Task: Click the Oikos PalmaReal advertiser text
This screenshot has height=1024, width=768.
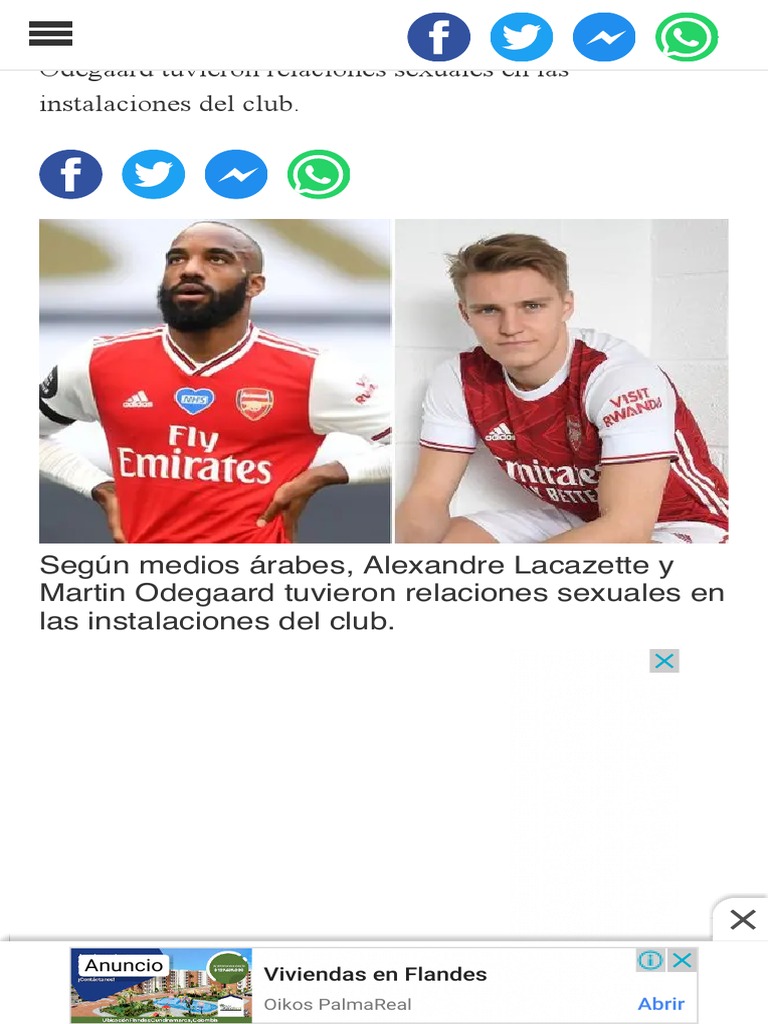Action: (x=338, y=1004)
